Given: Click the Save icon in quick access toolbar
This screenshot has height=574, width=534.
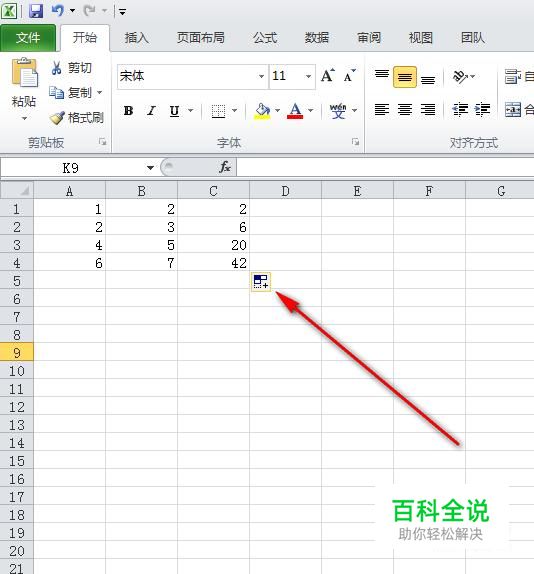Looking at the screenshot, I should [x=36, y=11].
